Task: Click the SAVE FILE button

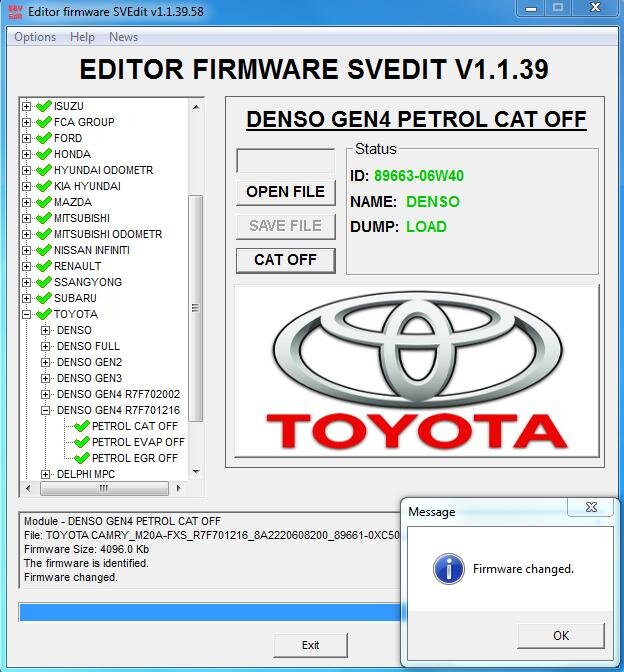Action: point(285,226)
